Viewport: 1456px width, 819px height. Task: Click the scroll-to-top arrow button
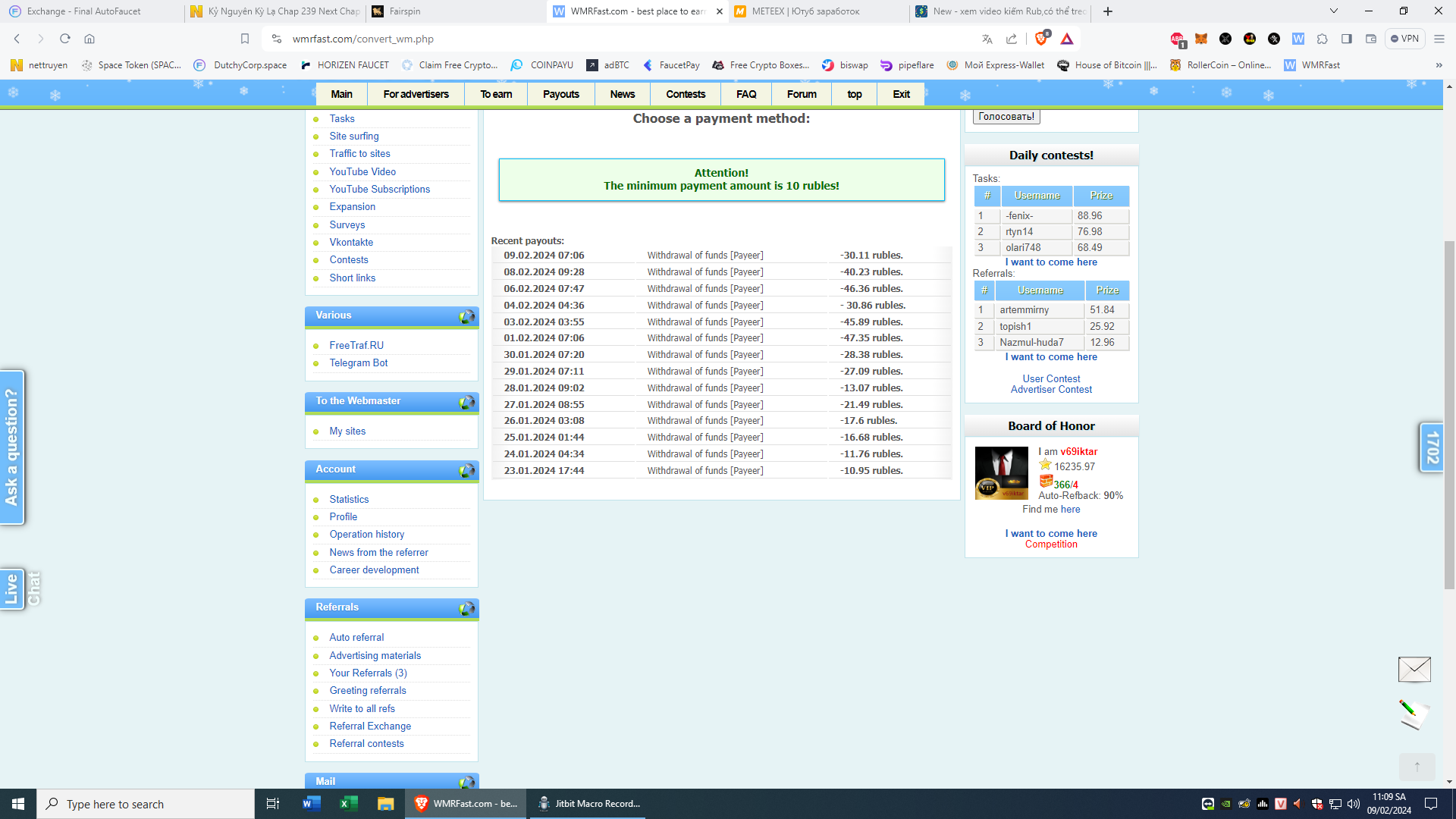(1417, 767)
